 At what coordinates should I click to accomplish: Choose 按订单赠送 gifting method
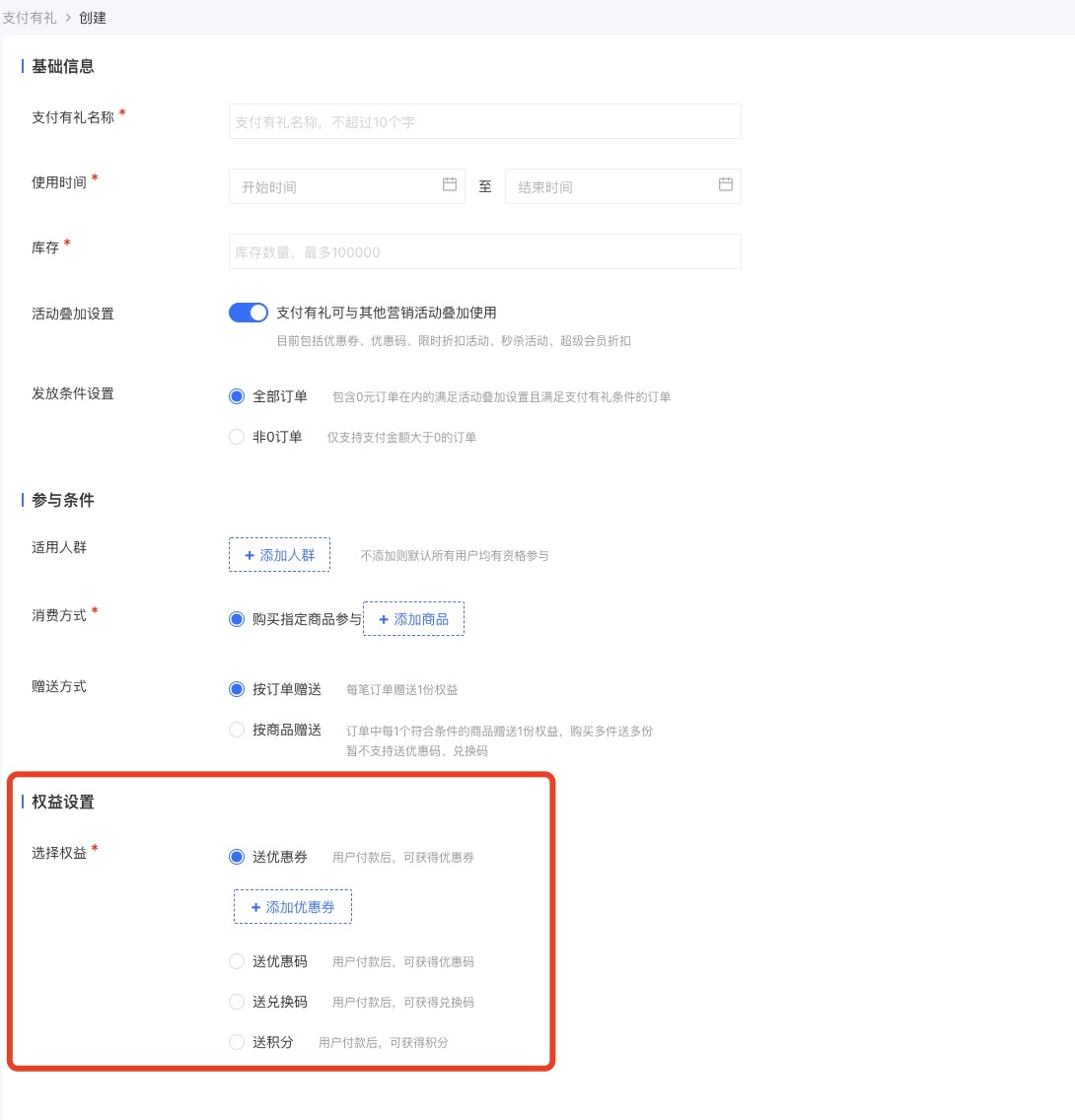tap(237, 689)
